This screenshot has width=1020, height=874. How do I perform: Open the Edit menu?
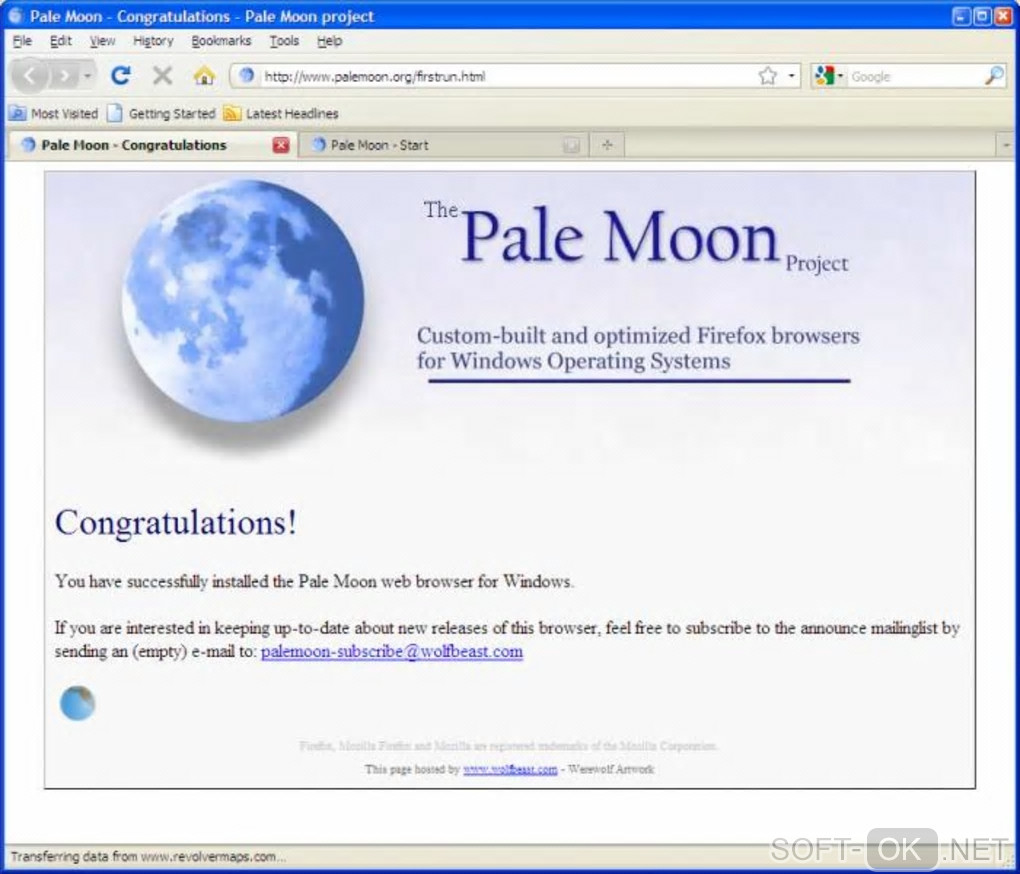pyautogui.click(x=60, y=41)
